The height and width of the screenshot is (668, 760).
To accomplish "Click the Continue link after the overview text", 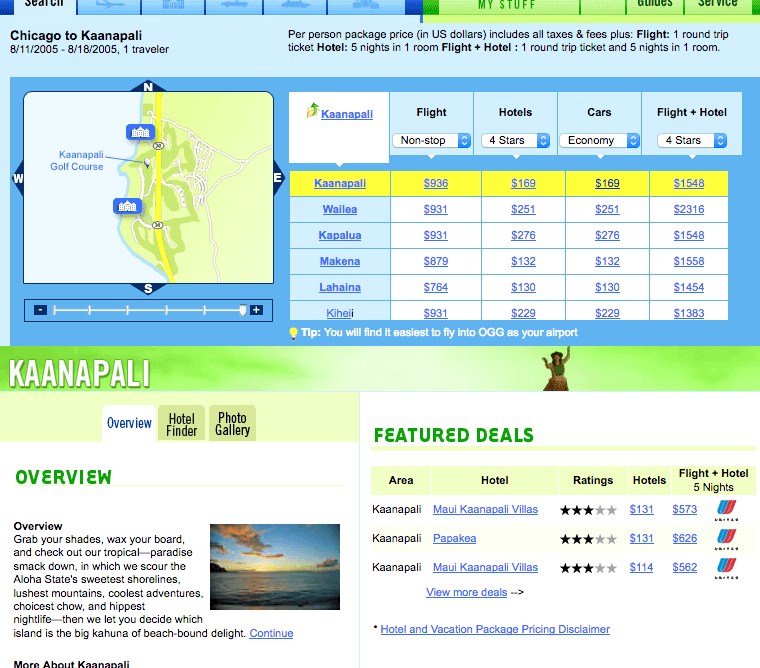I will point(271,633).
